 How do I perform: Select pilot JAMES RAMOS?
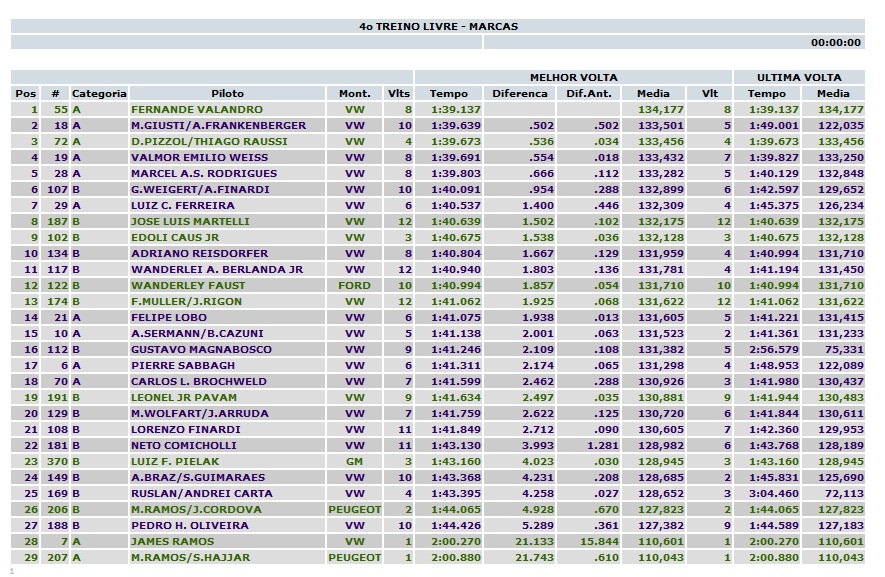click(172, 541)
